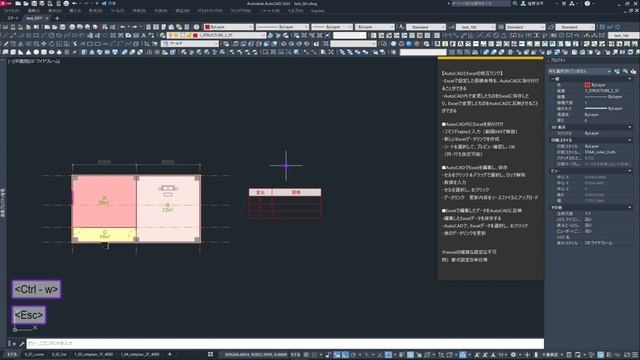Toggle dynamic input in status bar
Image resolution: width=640 pixels, height=360 pixels.
337,355
